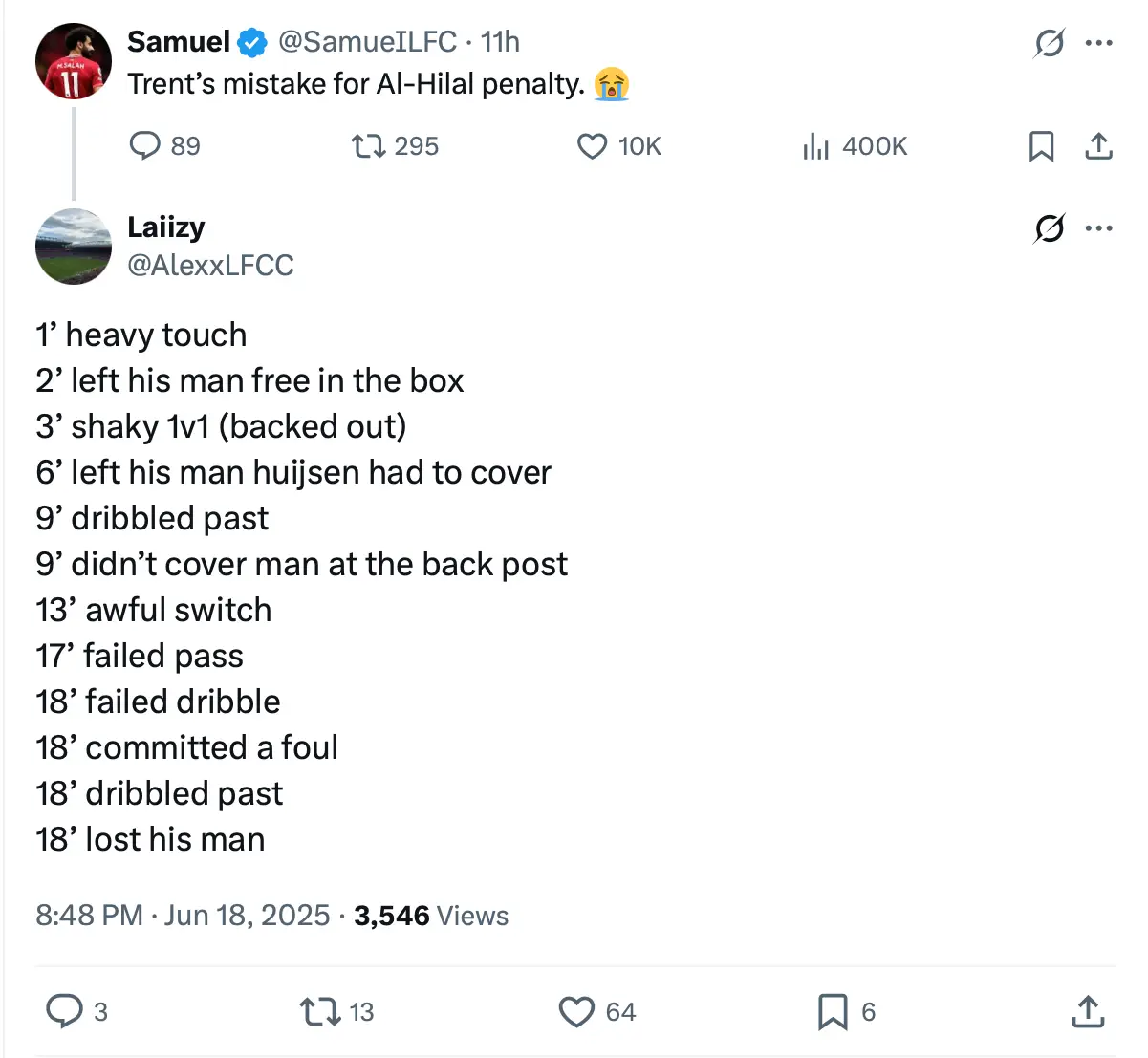Screen dimensions: 1148x1058
Task: Like Laiizy's reply with 64 likes
Action: [576, 1011]
